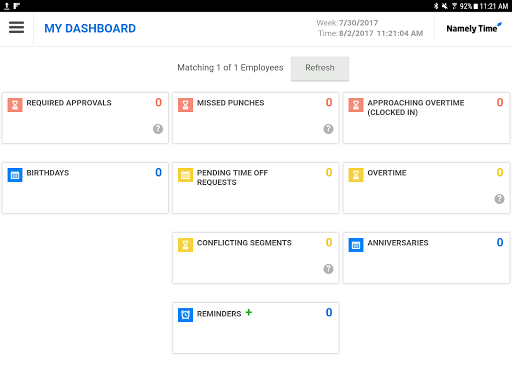Screen dimensions: 512x384
Task: Click Birthdays count 0
Action: [x=159, y=172]
